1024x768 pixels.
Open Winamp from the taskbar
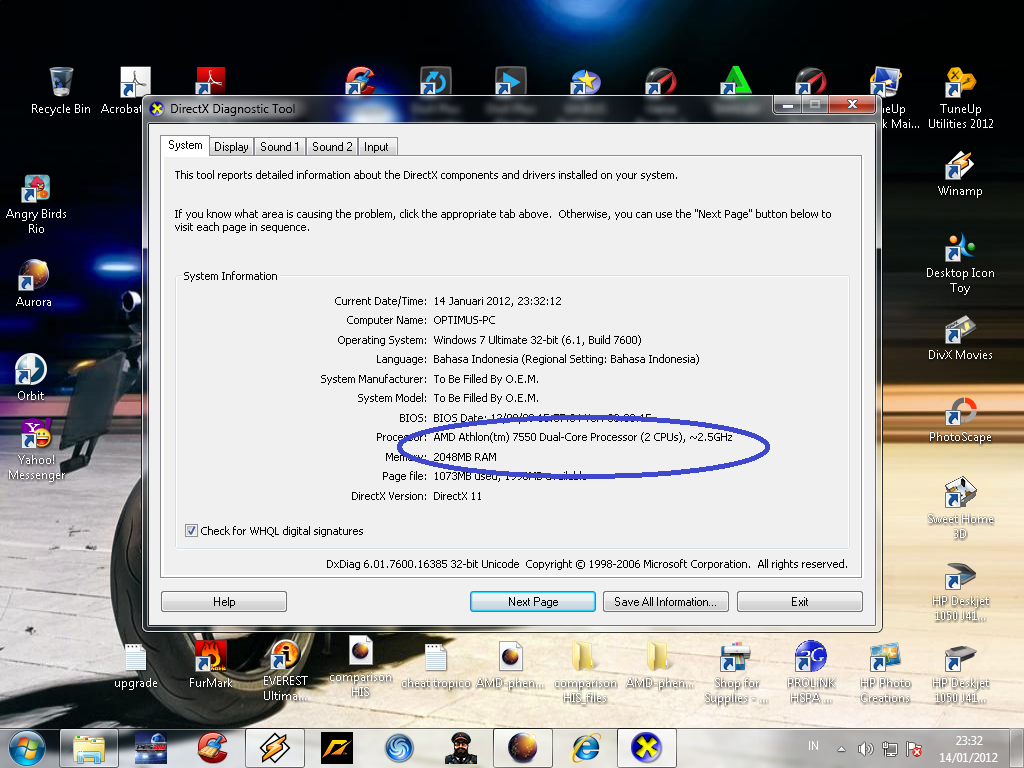[x=275, y=748]
